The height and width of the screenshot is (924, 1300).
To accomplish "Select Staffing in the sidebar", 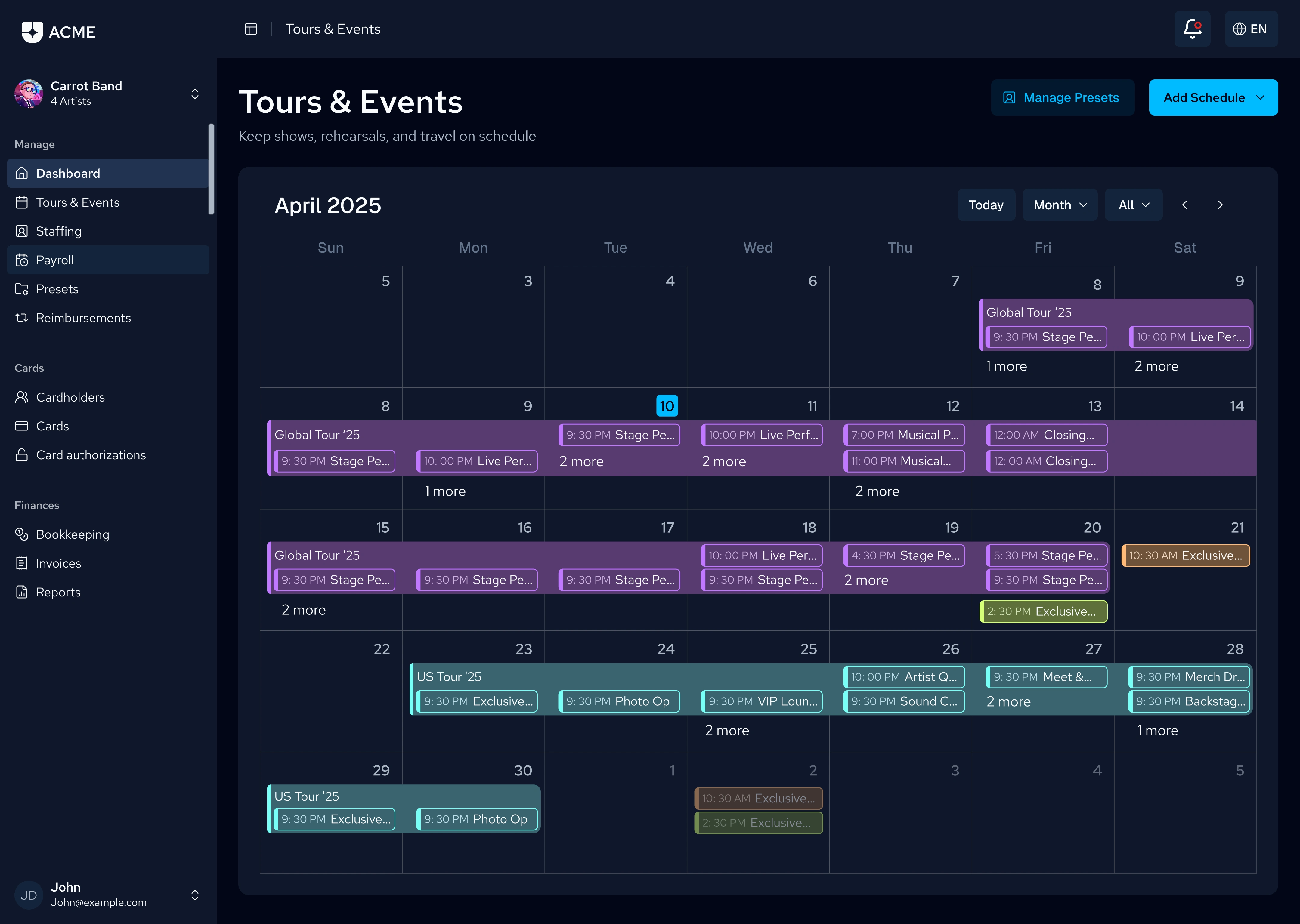I will 58,231.
